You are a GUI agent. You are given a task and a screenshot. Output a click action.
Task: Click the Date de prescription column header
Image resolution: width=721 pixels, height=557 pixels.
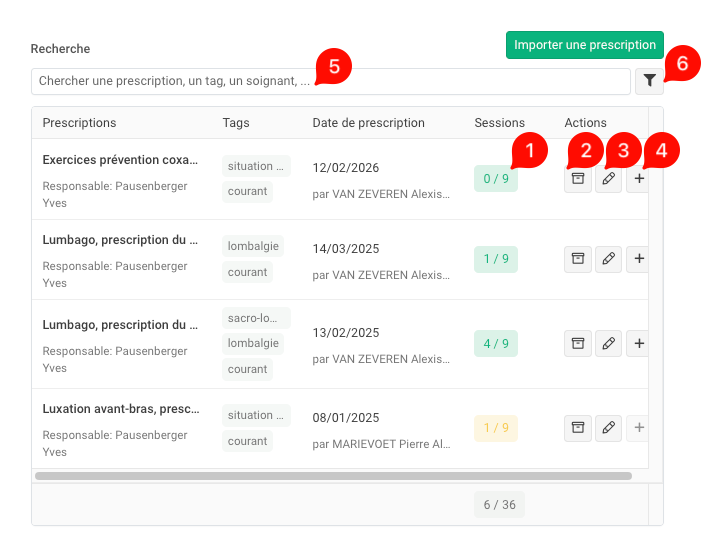(368, 123)
